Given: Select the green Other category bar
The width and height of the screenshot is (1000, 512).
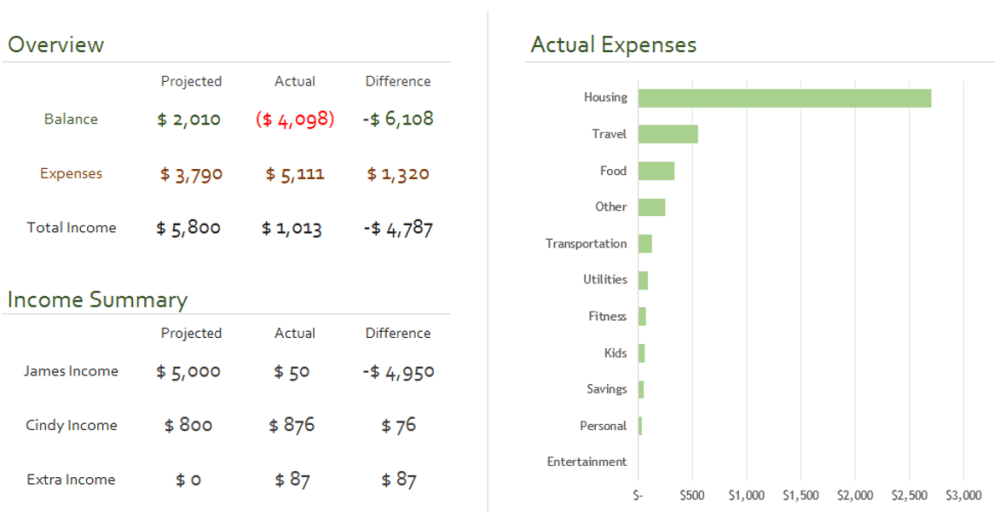Looking at the screenshot, I should point(652,207).
